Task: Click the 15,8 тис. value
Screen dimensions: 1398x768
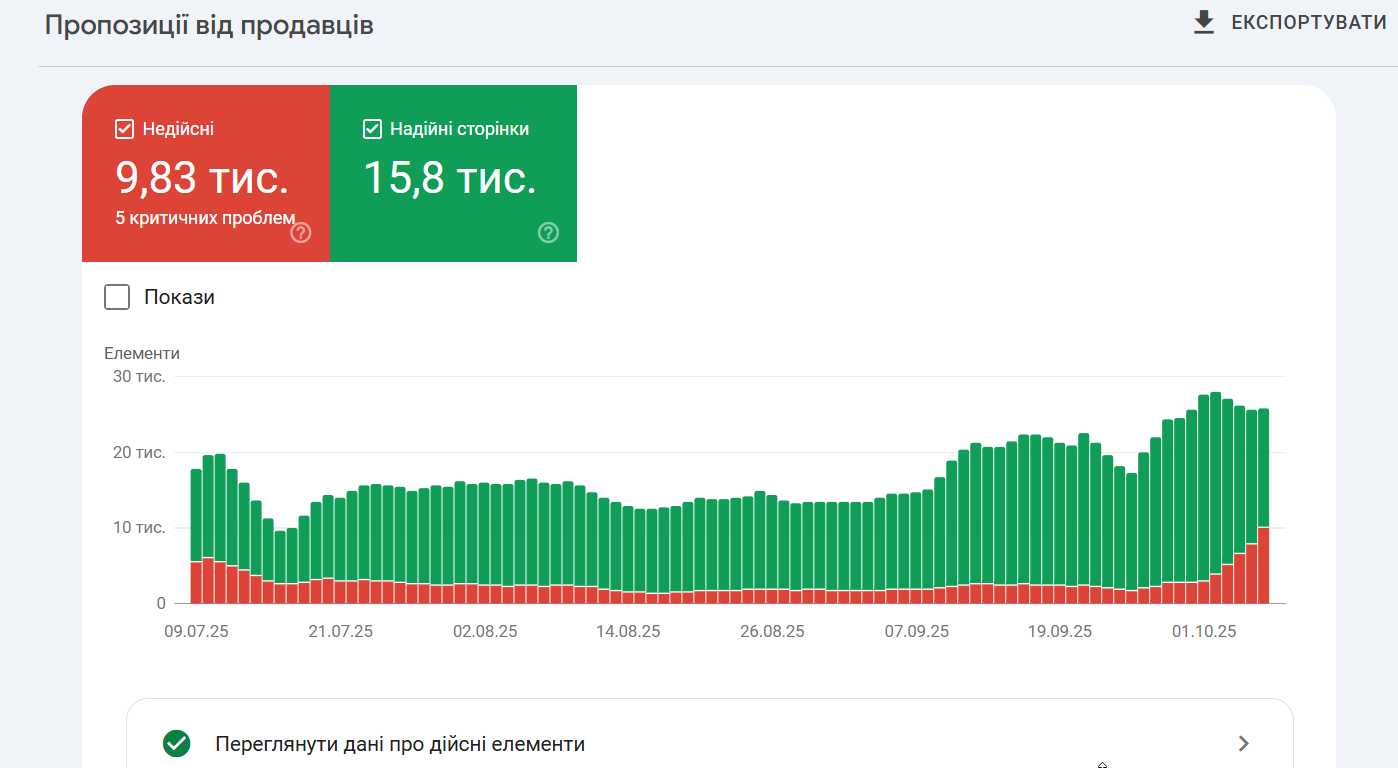Action: pos(450,177)
